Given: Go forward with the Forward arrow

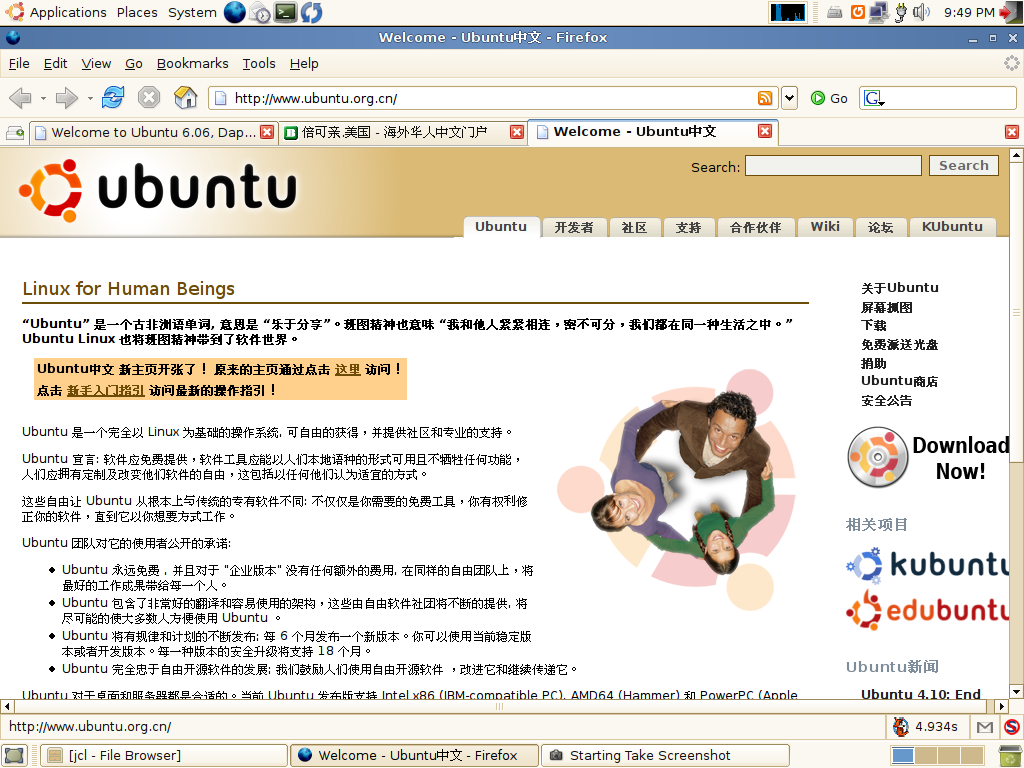Looking at the screenshot, I should [67, 98].
